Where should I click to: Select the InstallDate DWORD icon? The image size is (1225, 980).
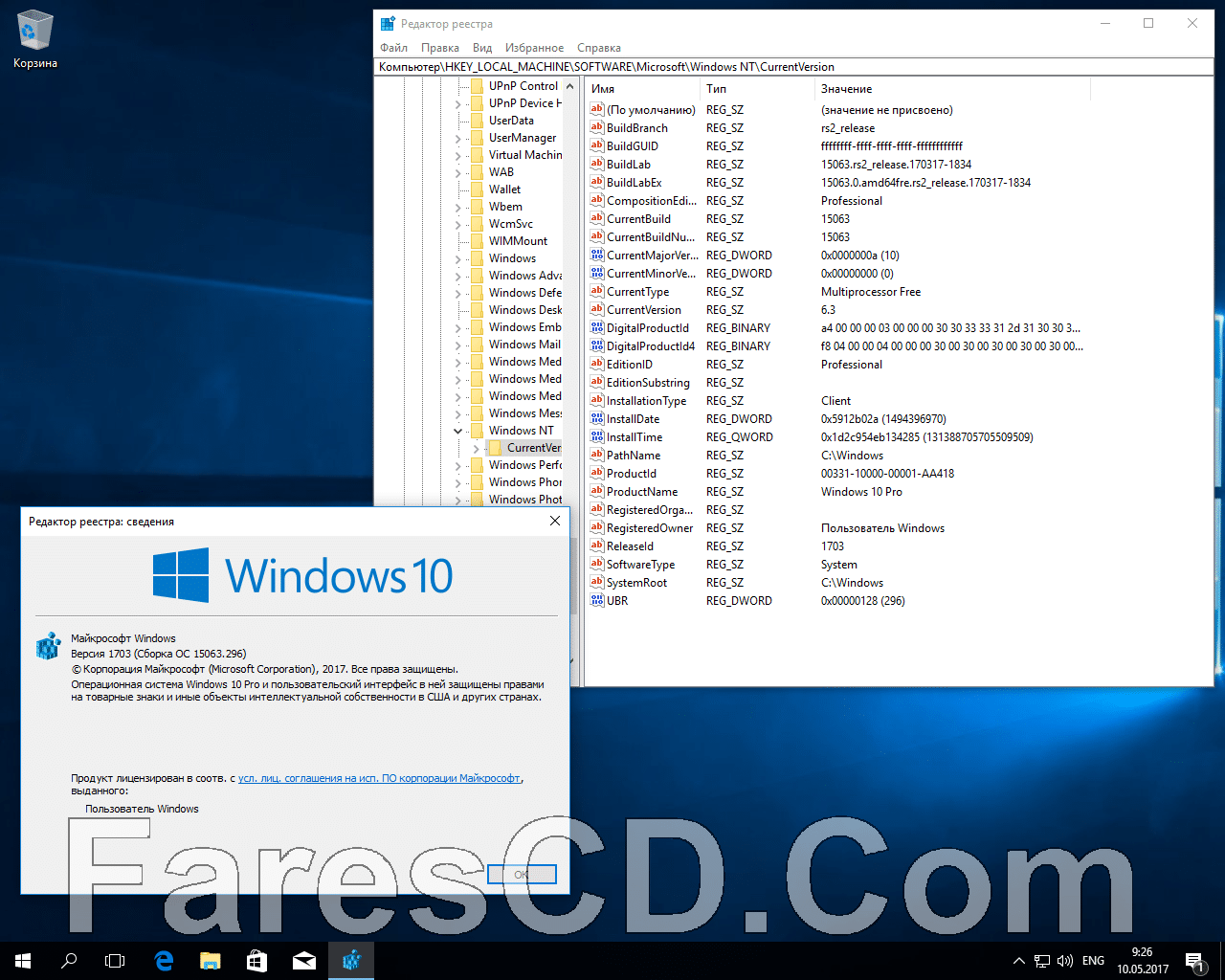[597, 418]
